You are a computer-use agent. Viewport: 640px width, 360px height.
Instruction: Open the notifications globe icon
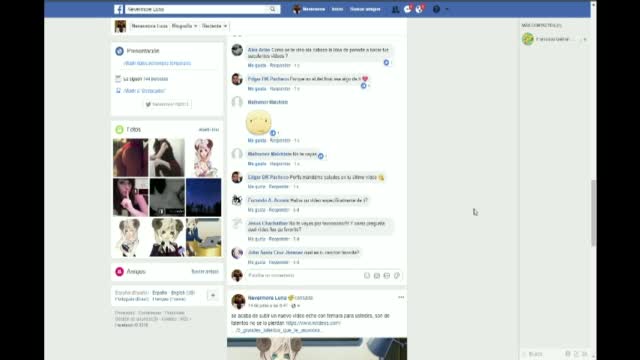pos(419,9)
